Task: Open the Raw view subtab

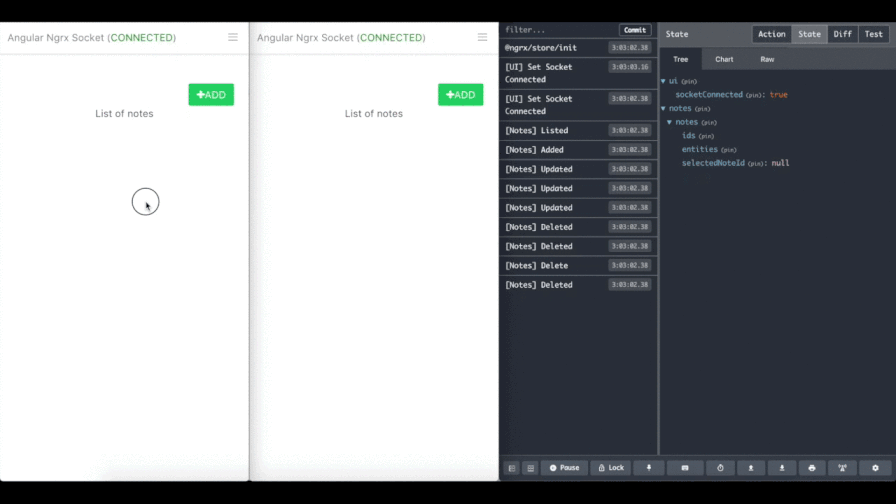Action: (x=767, y=59)
